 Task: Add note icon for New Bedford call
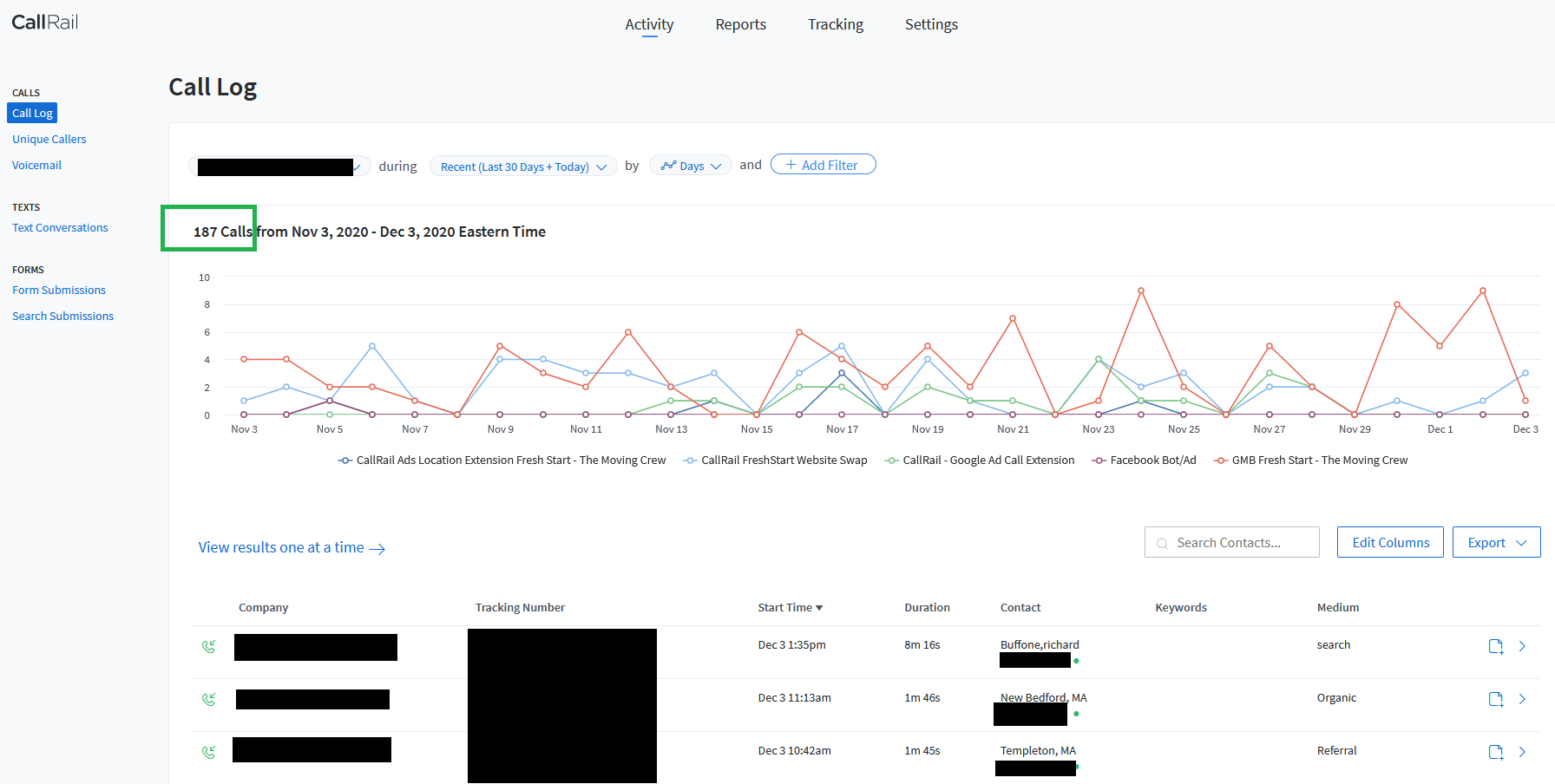[1495, 700]
